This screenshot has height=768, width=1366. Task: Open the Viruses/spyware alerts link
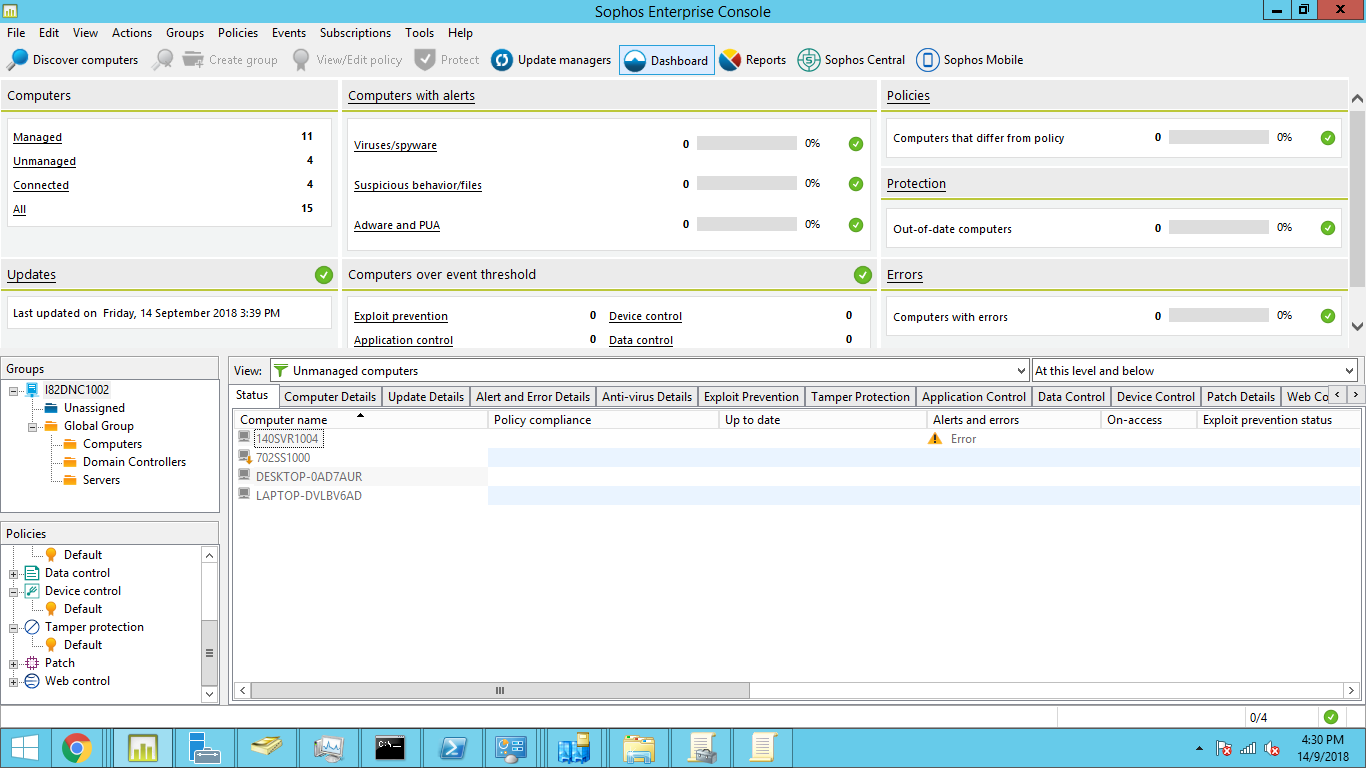tap(395, 146)
